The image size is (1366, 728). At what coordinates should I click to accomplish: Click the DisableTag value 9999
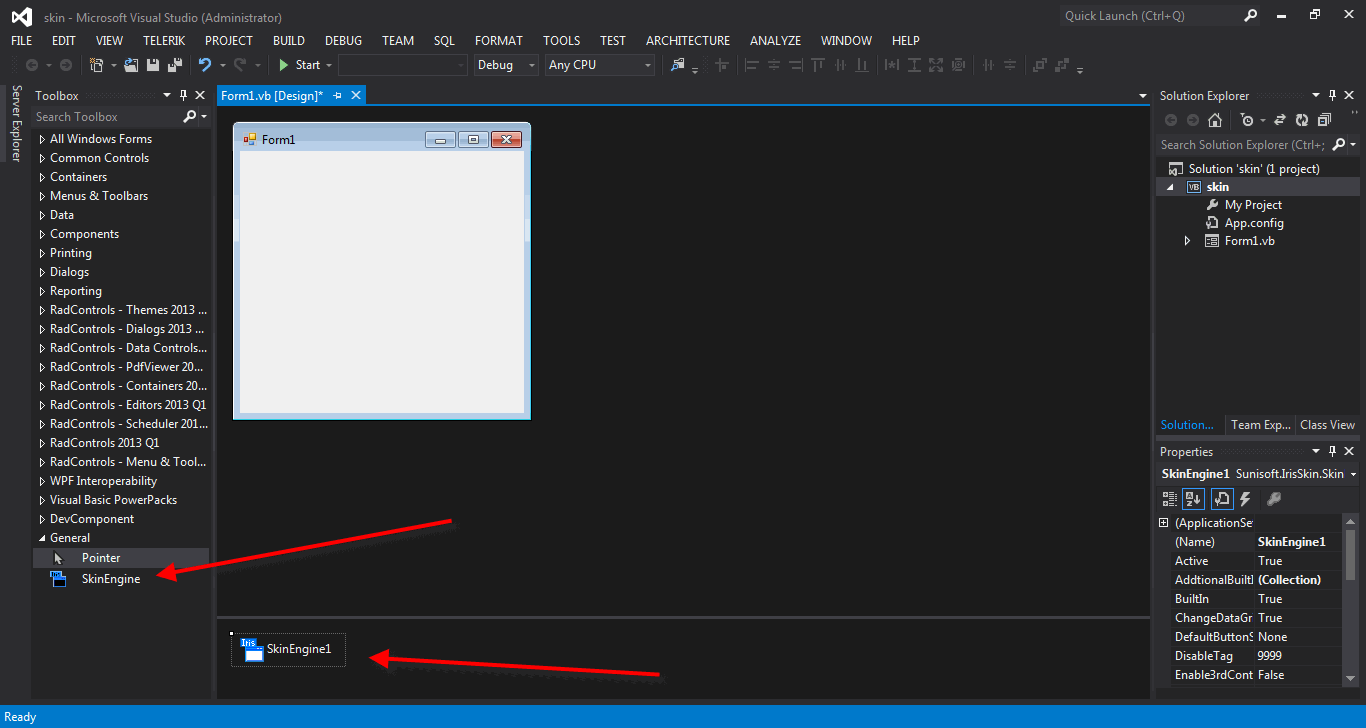(1298, 656)
